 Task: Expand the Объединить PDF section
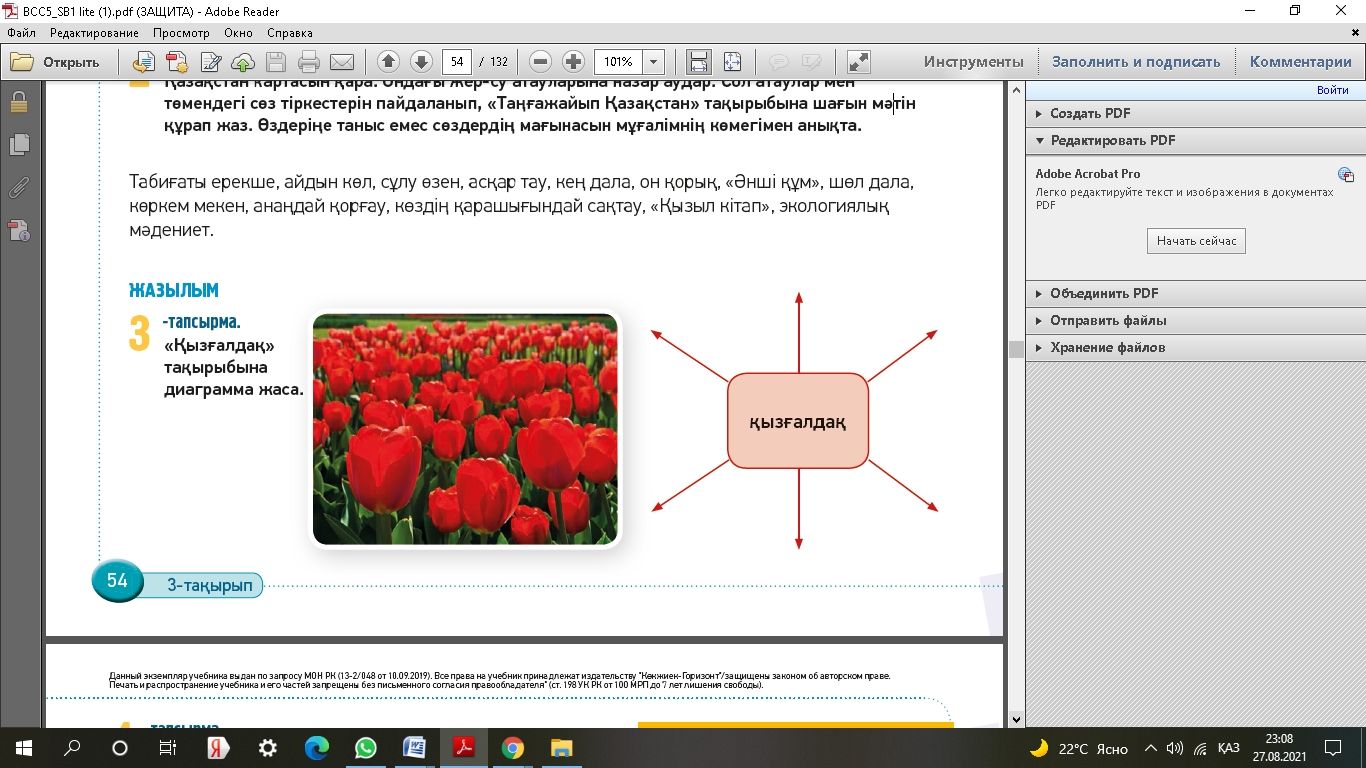click(x=1103, y=294)
